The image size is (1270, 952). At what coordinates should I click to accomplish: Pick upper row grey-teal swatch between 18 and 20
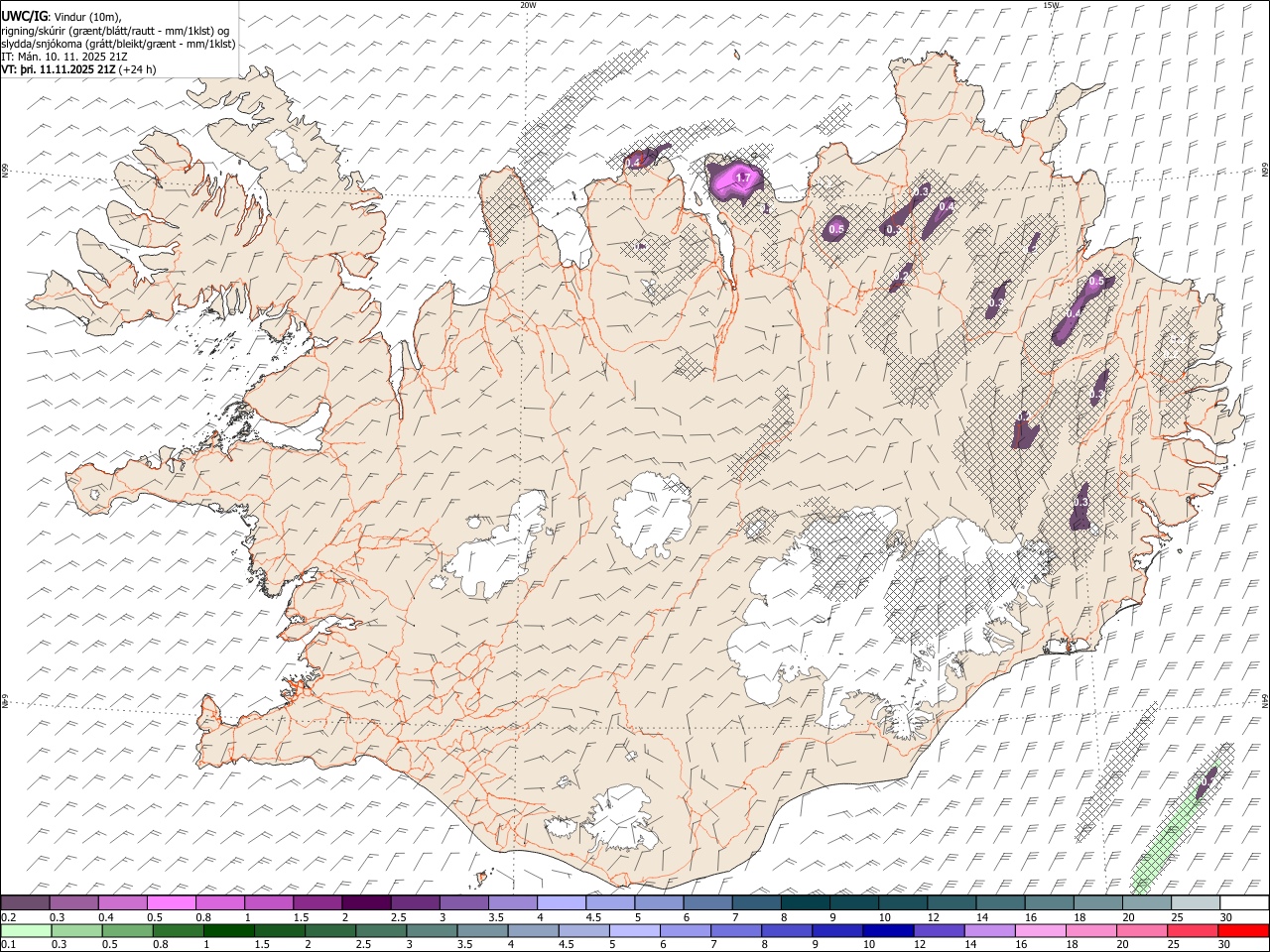(1096, 903)
